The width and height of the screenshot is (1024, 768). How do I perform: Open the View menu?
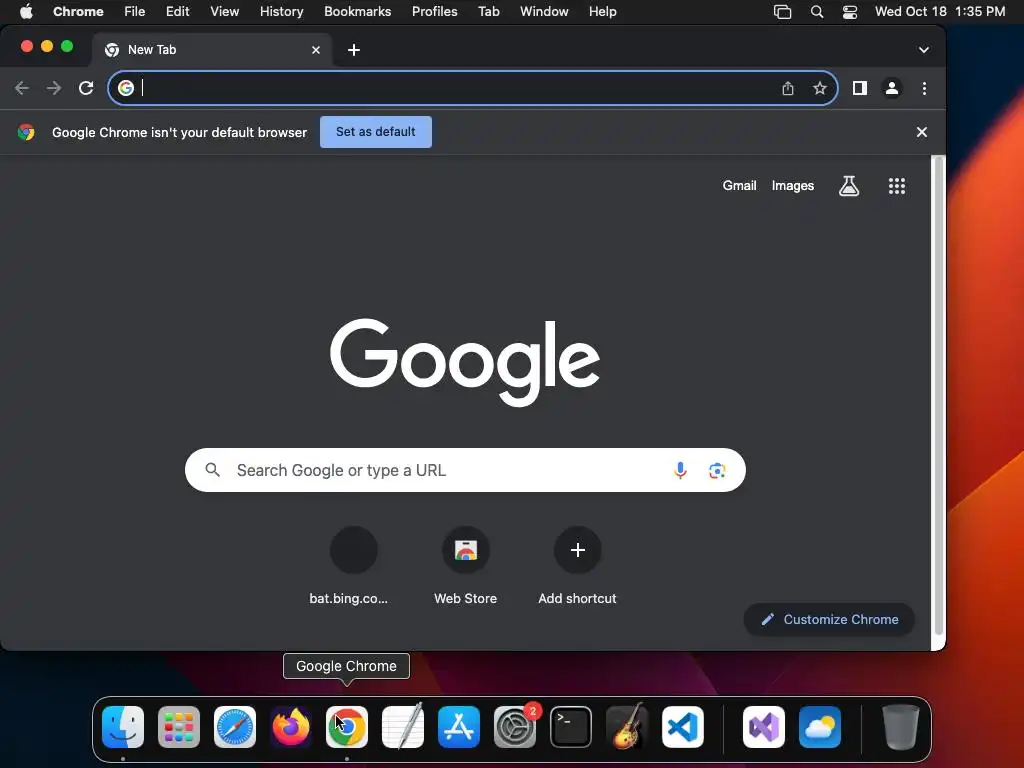[x=224, y=12]
